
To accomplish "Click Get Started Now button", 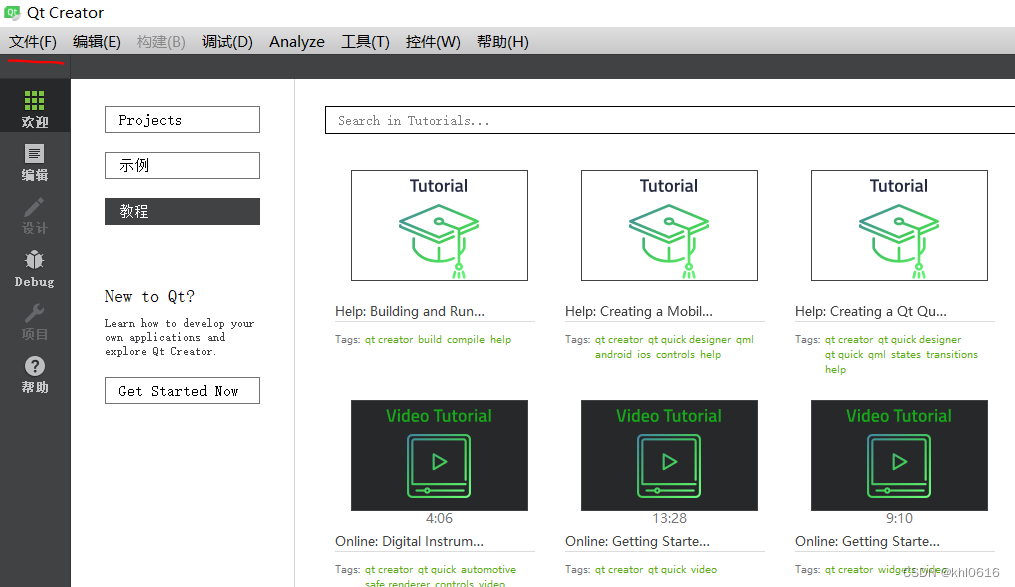I will [183, 391].
